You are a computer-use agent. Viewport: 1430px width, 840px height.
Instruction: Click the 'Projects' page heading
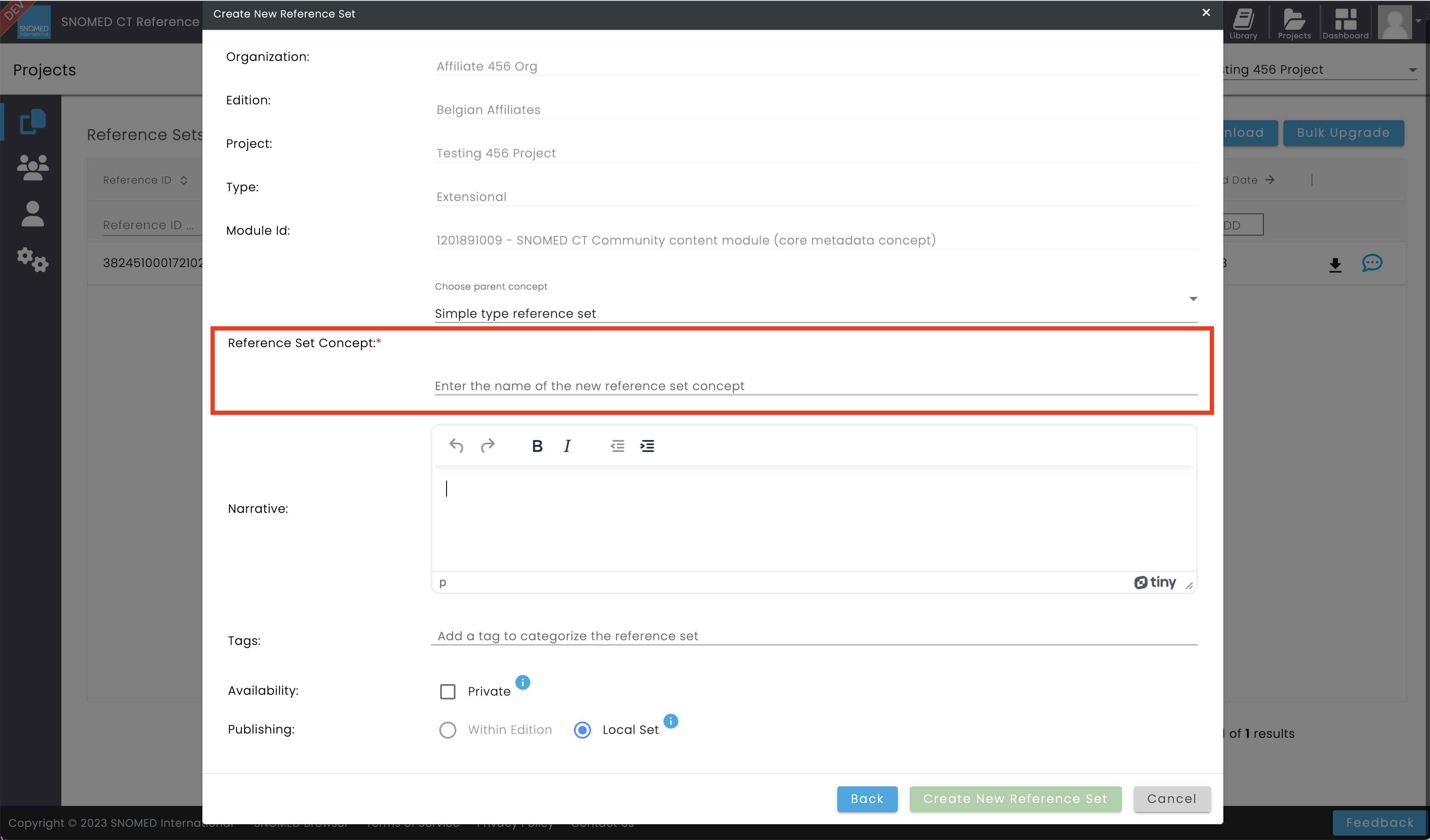[x=44, y=70]
